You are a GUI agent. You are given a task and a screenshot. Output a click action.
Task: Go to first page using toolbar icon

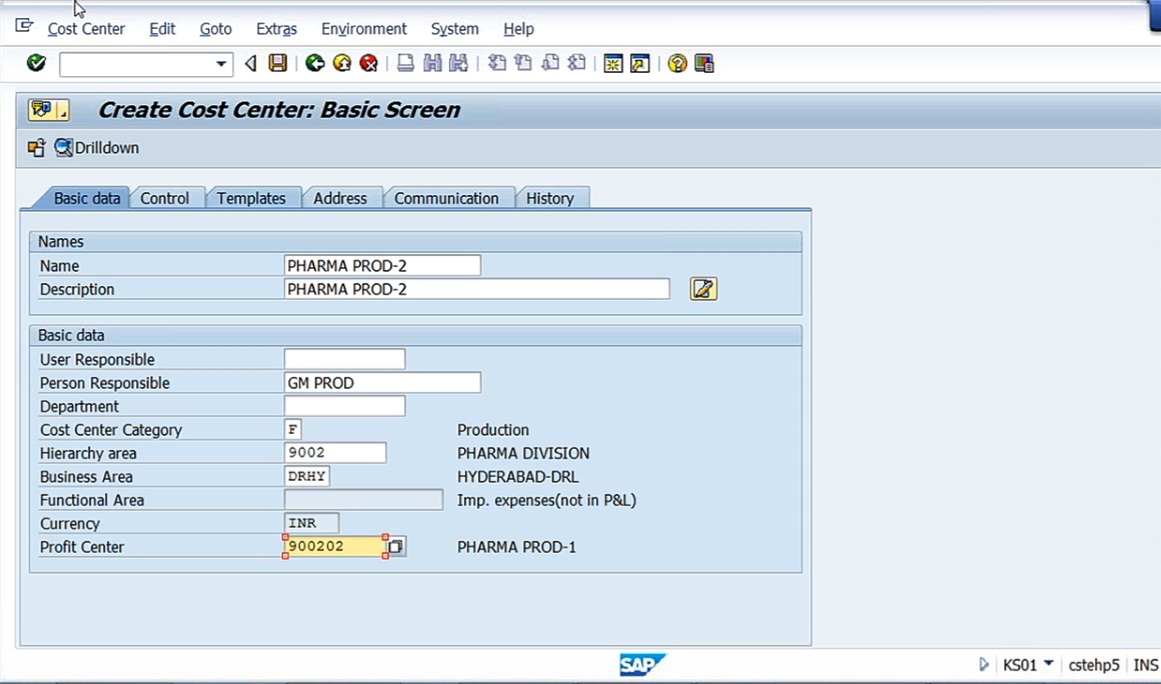497,64
